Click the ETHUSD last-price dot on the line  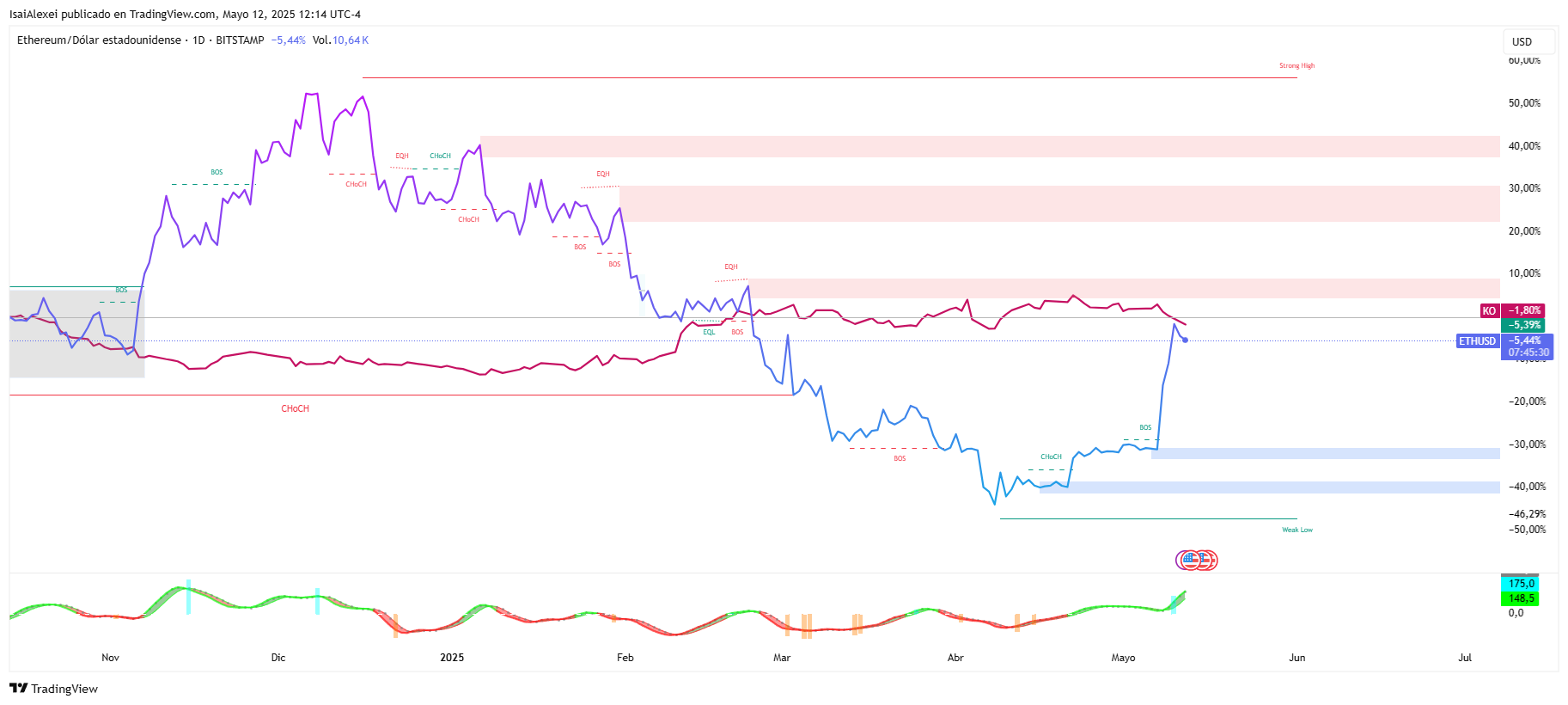pos(1185,340)
